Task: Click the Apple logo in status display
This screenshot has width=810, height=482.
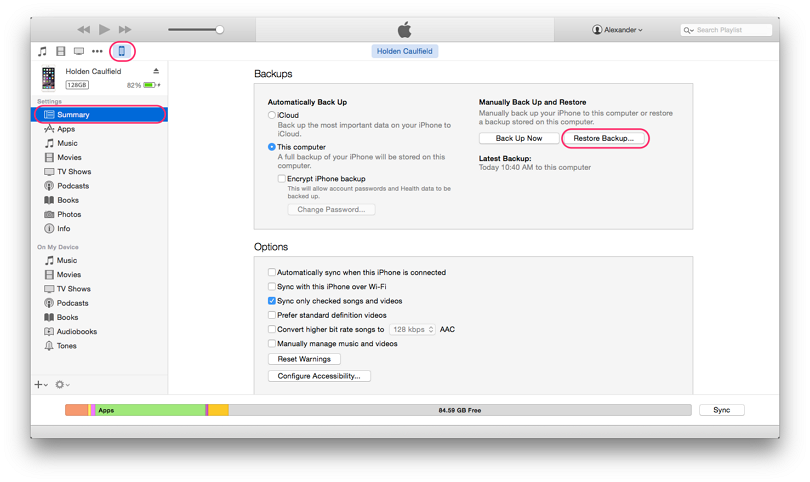Action: pyautogui.click(x=404, y=29)
